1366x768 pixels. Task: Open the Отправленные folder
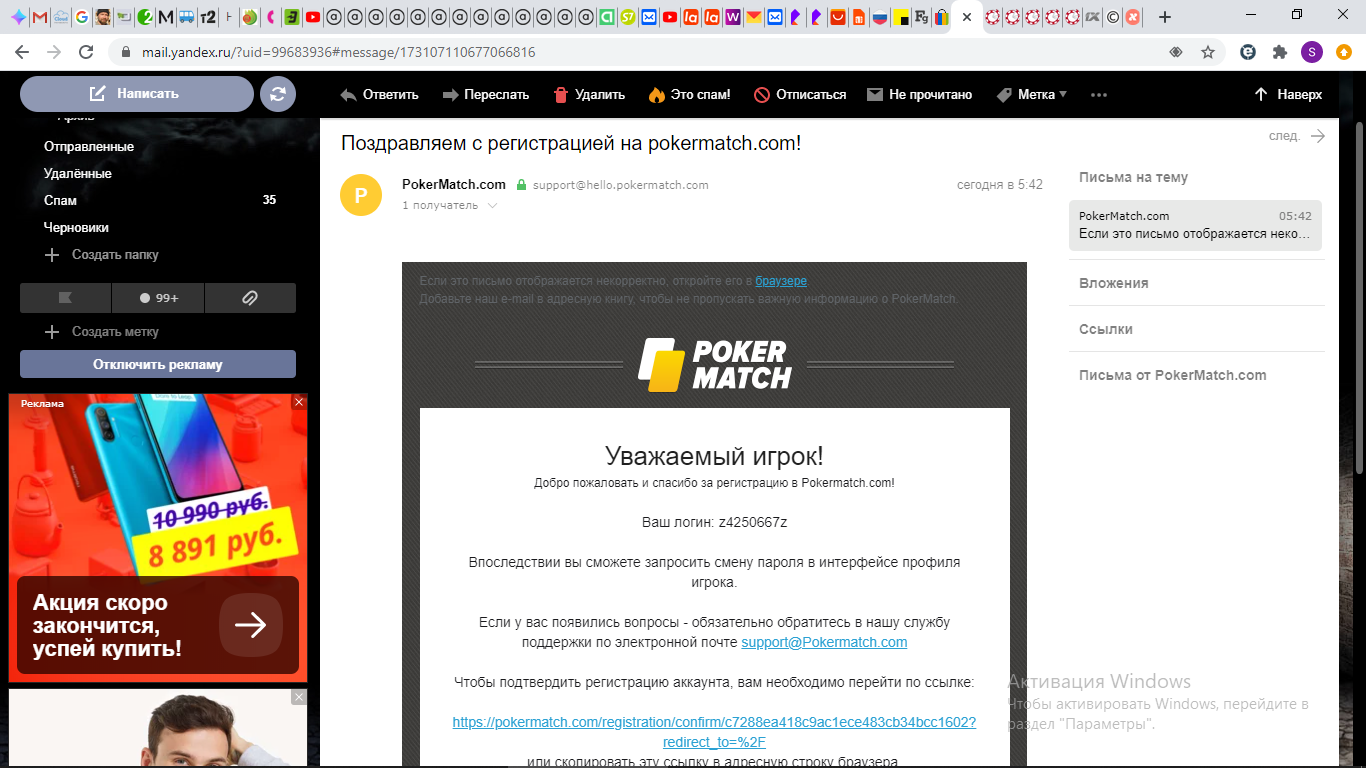coord(89,147)
